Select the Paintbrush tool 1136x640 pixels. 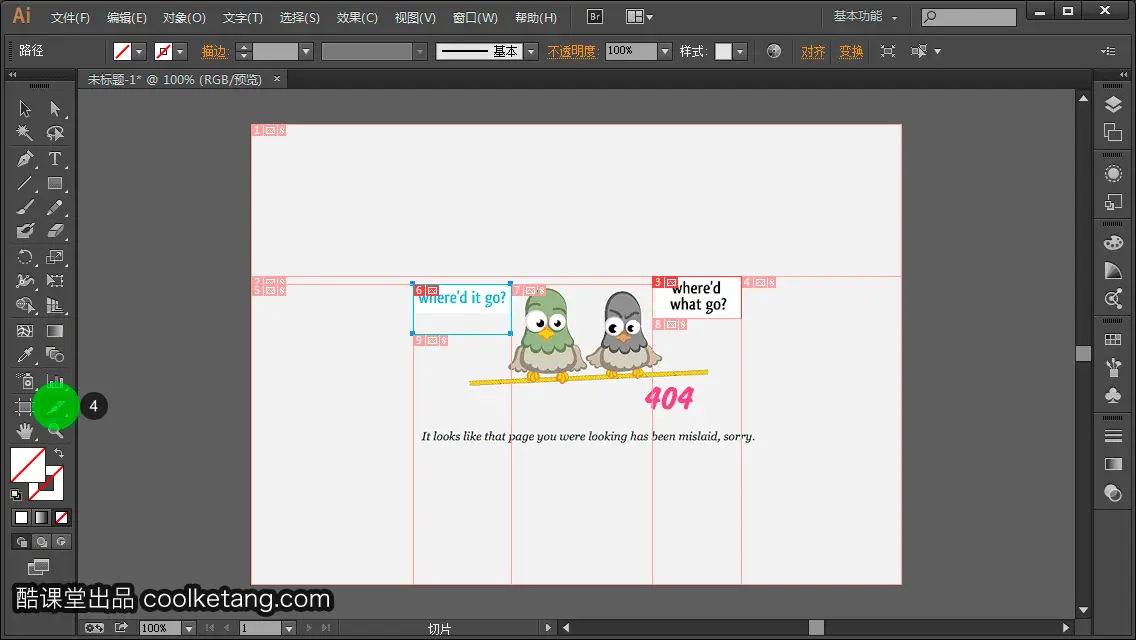pos(25,207)
